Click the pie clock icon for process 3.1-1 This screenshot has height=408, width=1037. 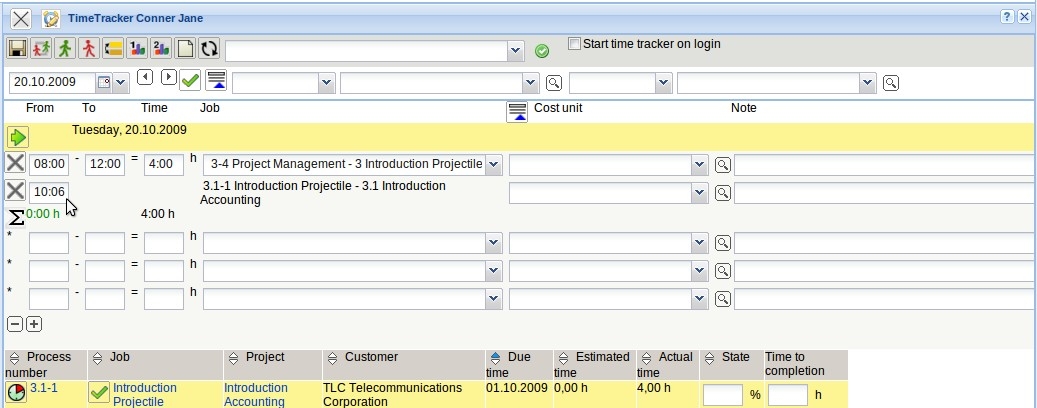17,393
